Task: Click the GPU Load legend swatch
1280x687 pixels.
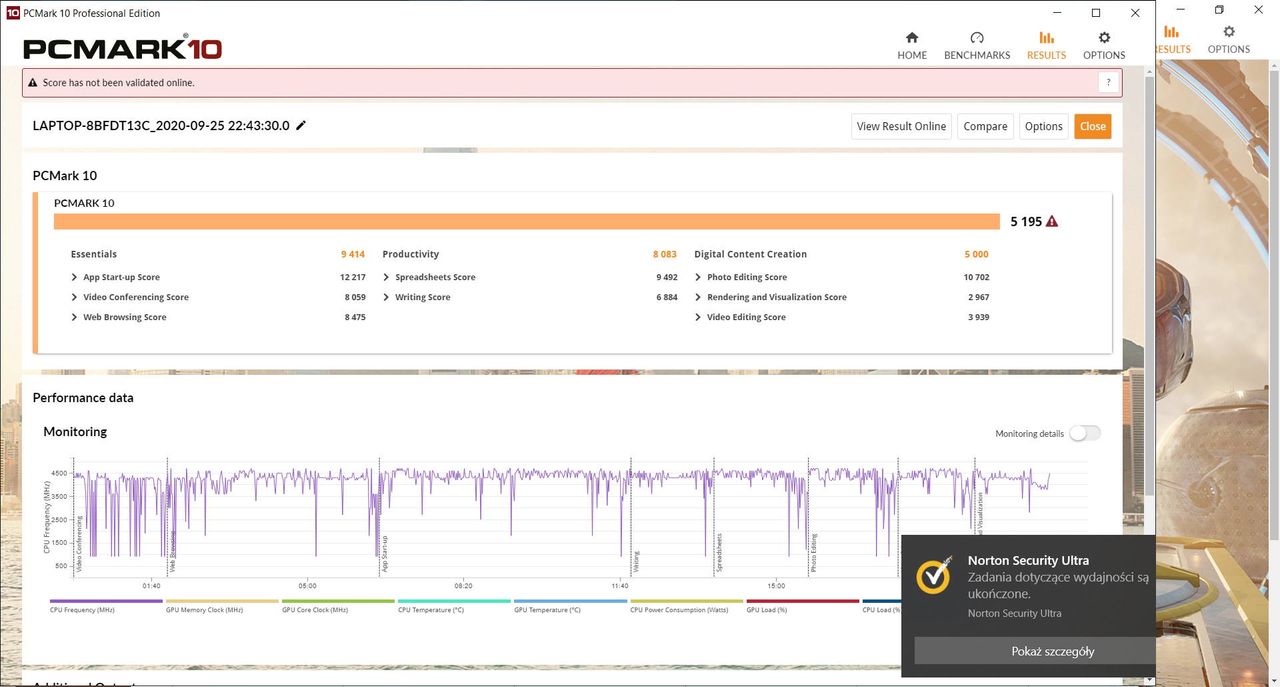Action: [802, 602]
